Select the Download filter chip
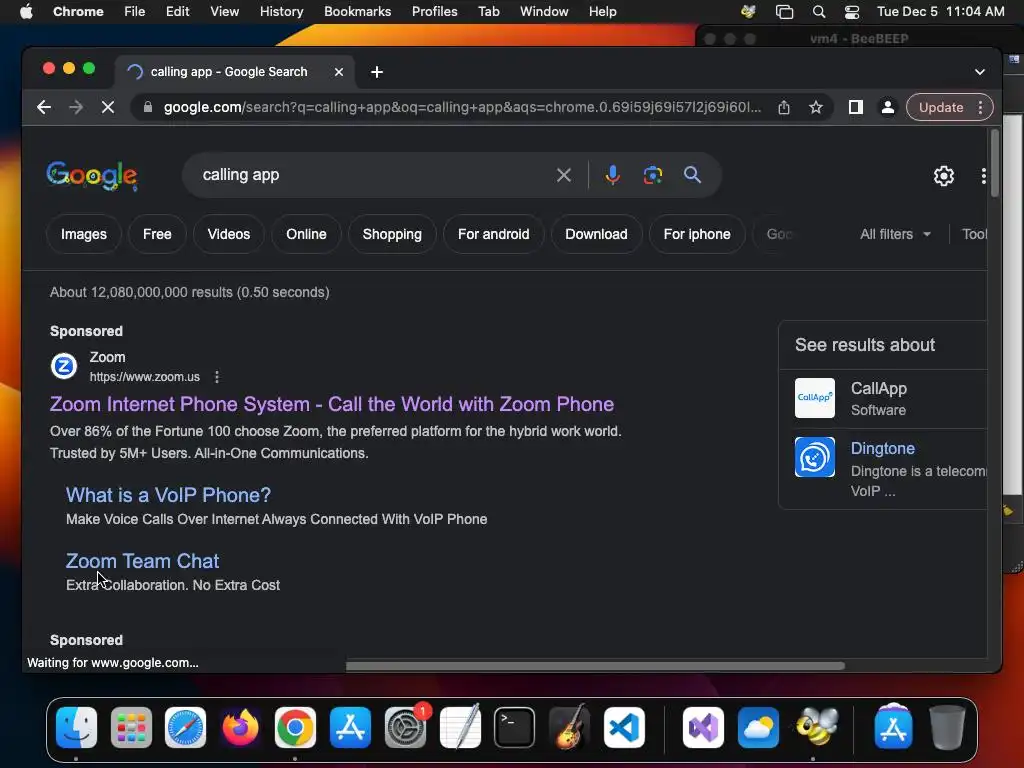 pos(596,234)
